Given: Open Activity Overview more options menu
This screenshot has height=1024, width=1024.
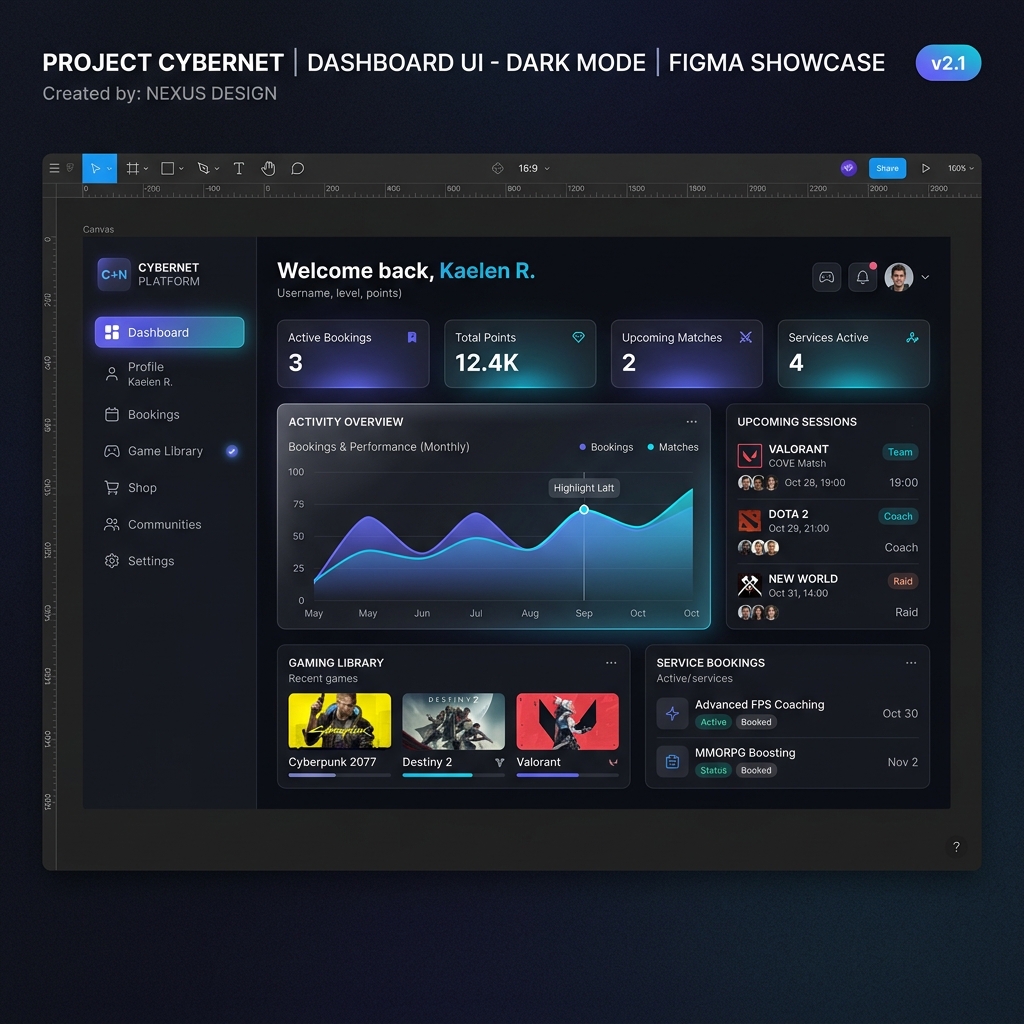Looking at the screenshot, I should pyautogui.click(x=692, y=422).
